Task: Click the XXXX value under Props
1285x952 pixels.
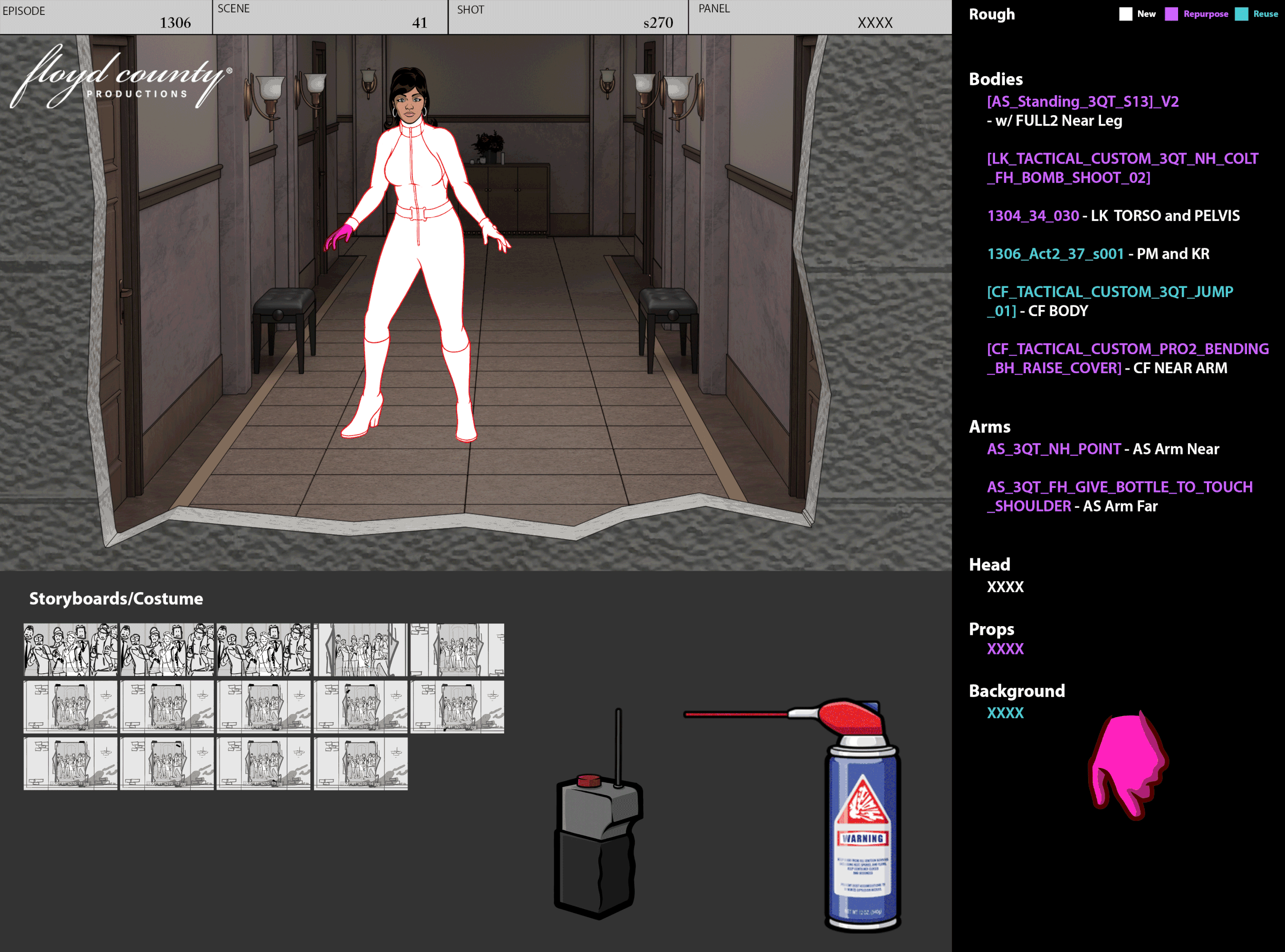Action: coord(1005,649)
